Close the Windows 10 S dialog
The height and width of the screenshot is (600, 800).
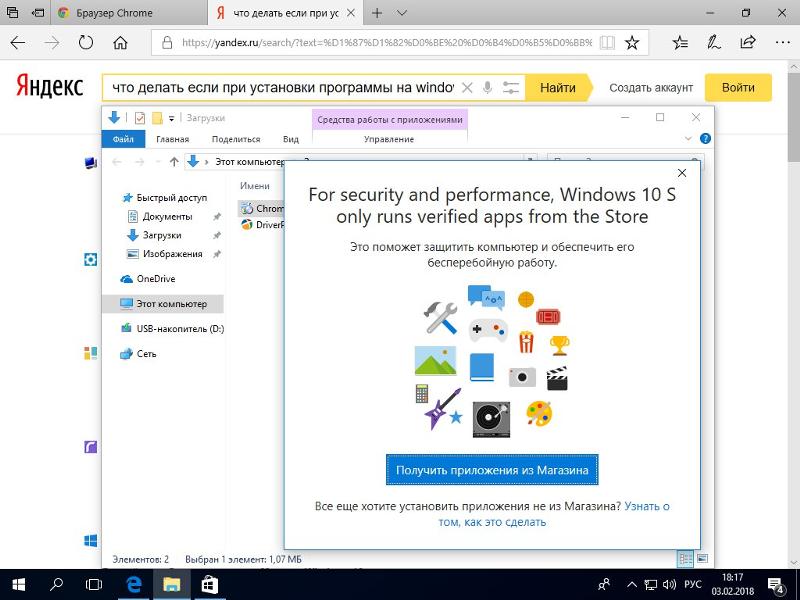682,173
